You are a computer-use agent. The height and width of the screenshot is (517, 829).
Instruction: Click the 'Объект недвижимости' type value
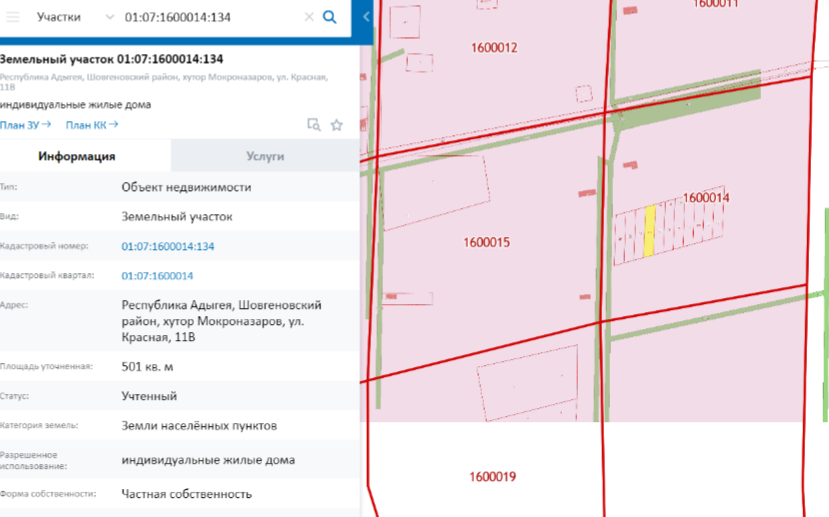[x=186, y=187]
